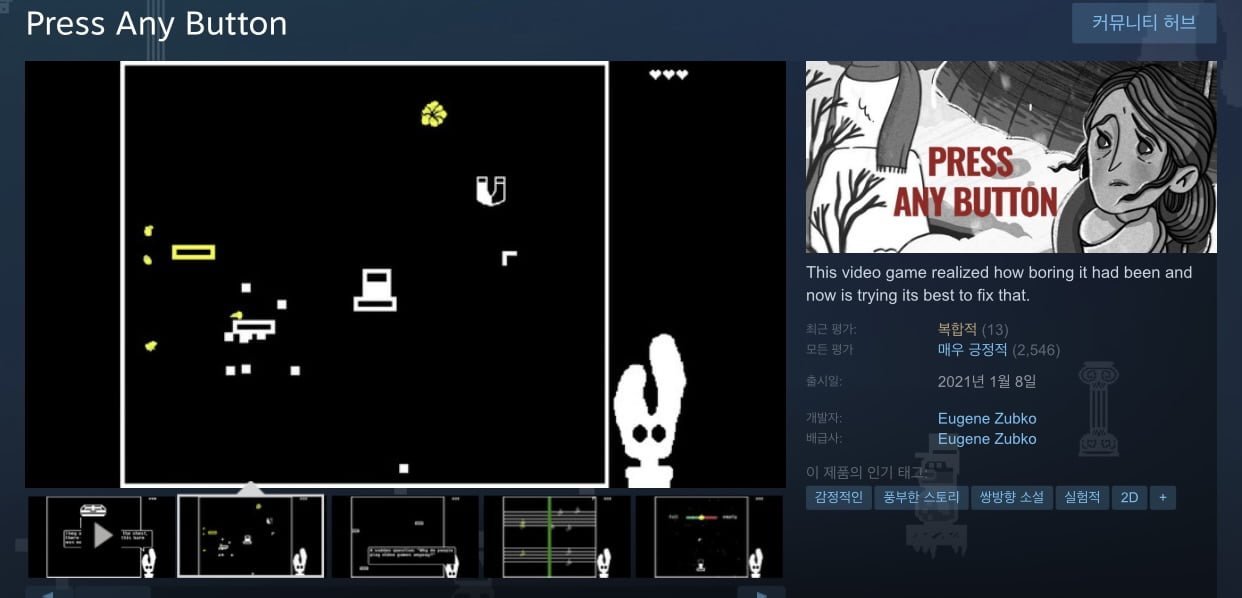Click the plus button to add tags

tap(1163, 497)
